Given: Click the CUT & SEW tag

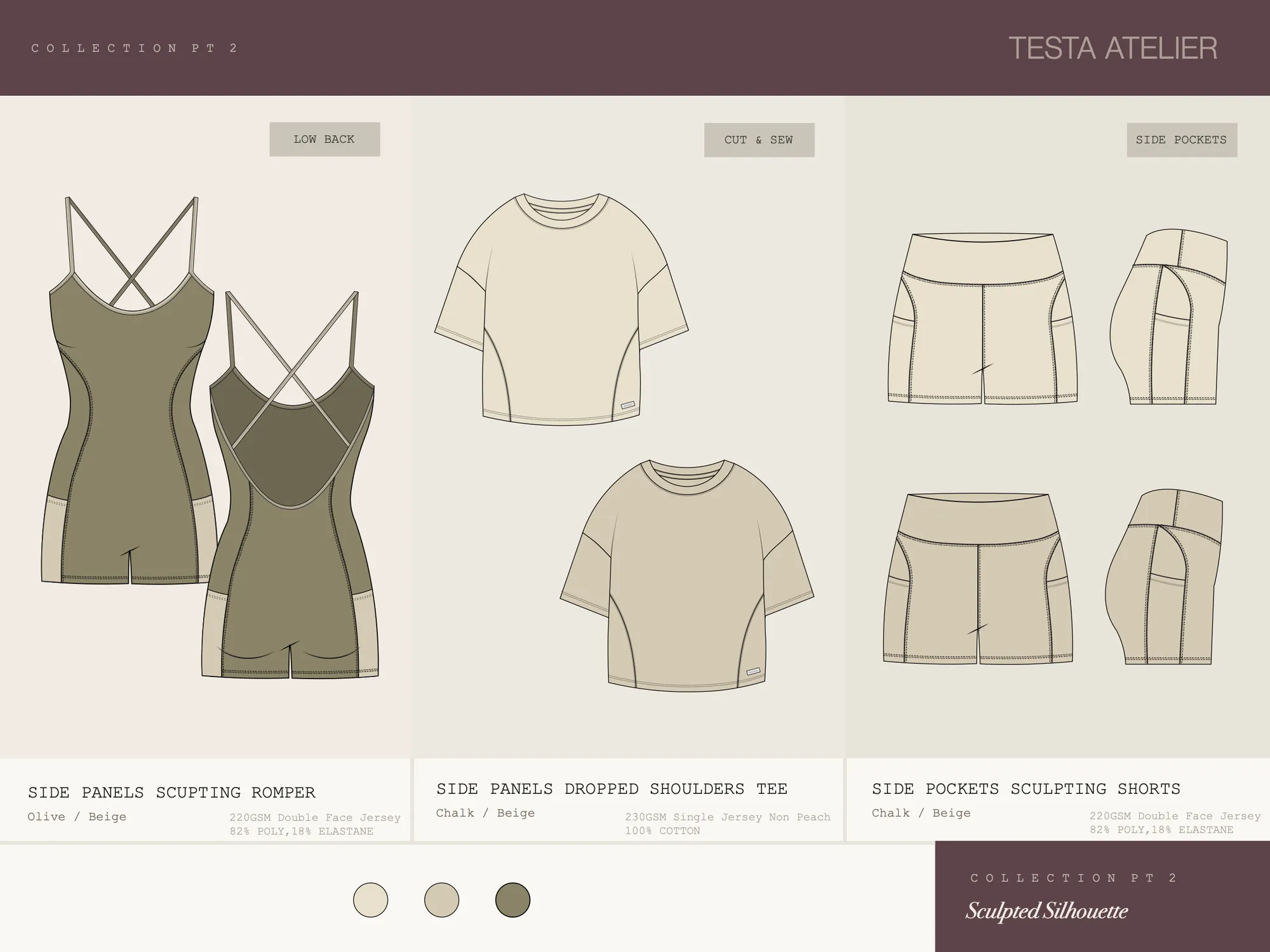Looking at the screenshot, I should (x=759, y=140).
